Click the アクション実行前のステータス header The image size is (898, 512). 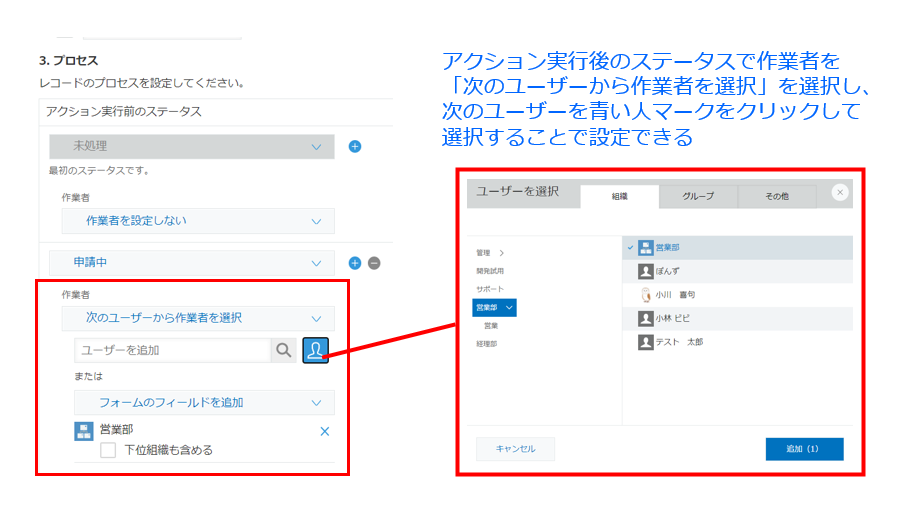(124, 112)
